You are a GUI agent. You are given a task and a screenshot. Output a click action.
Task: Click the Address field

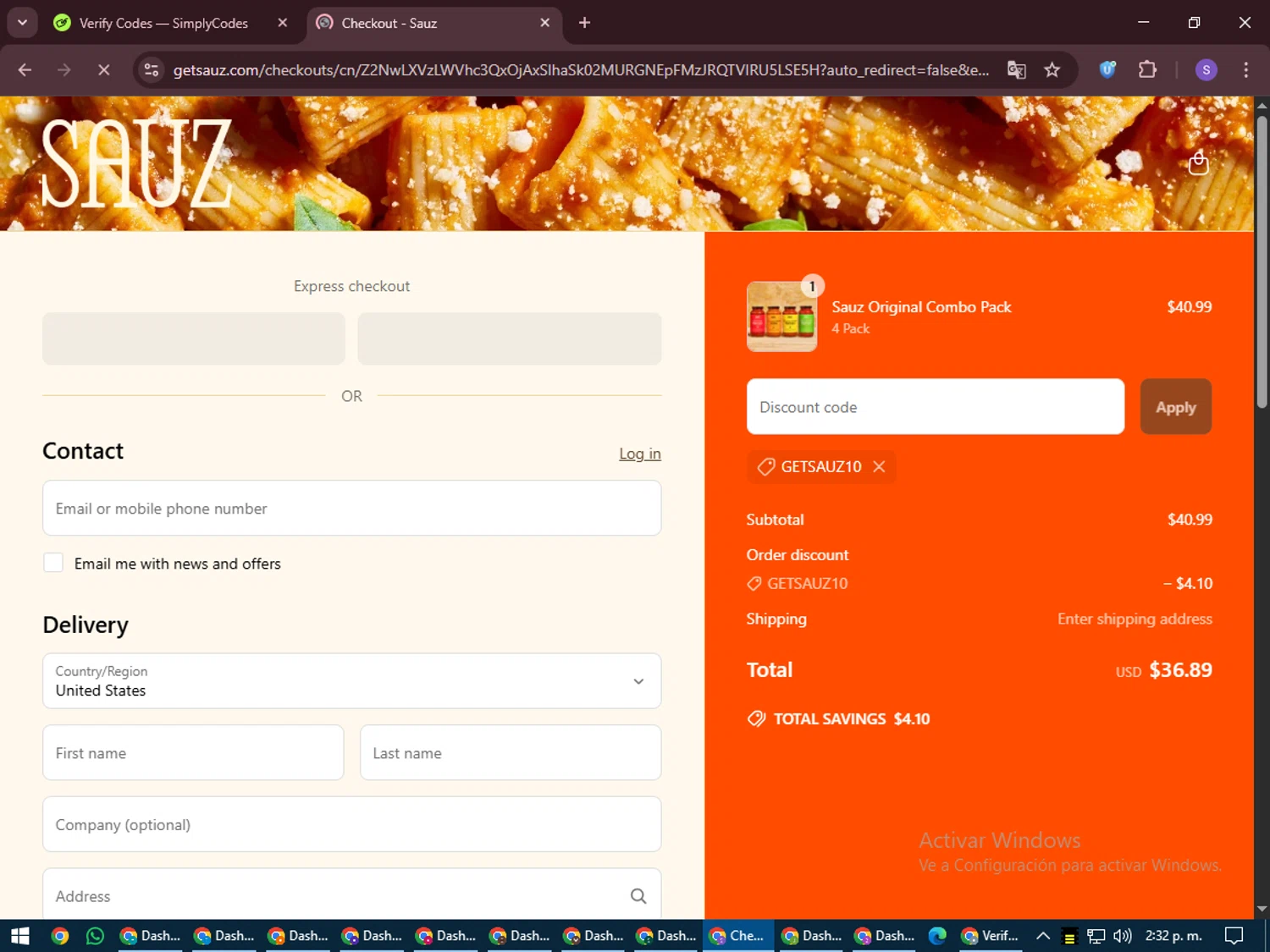(351, 894)
